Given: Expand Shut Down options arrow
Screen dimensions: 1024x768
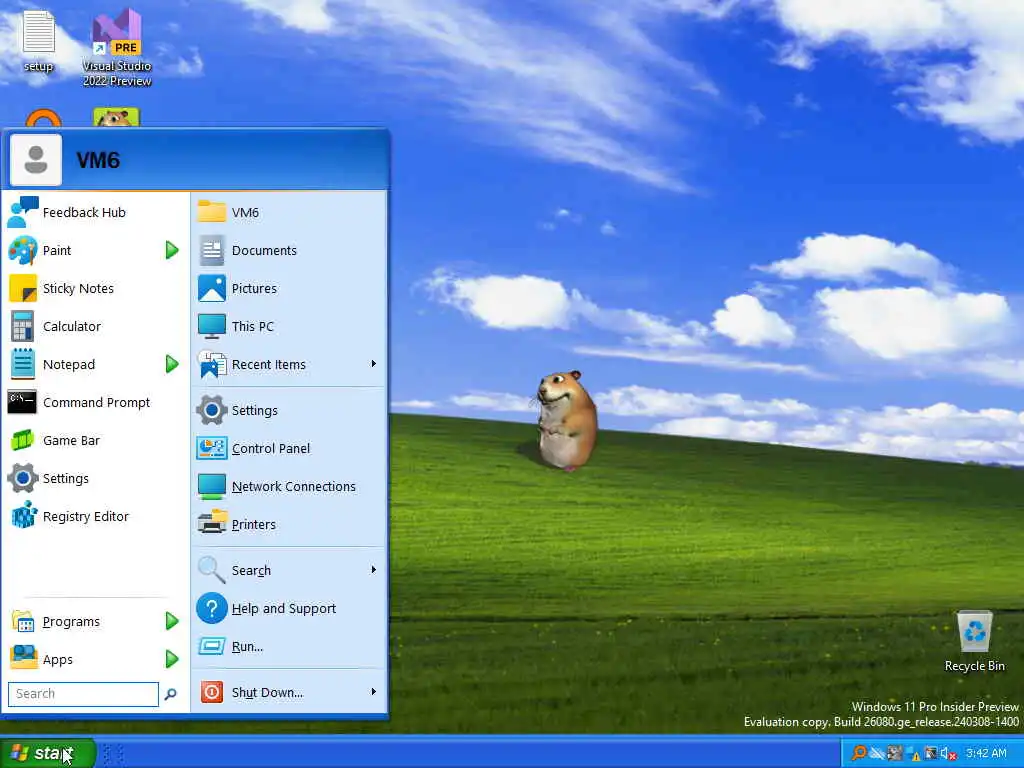Looking at the screenshot, I should coord(374,692).
